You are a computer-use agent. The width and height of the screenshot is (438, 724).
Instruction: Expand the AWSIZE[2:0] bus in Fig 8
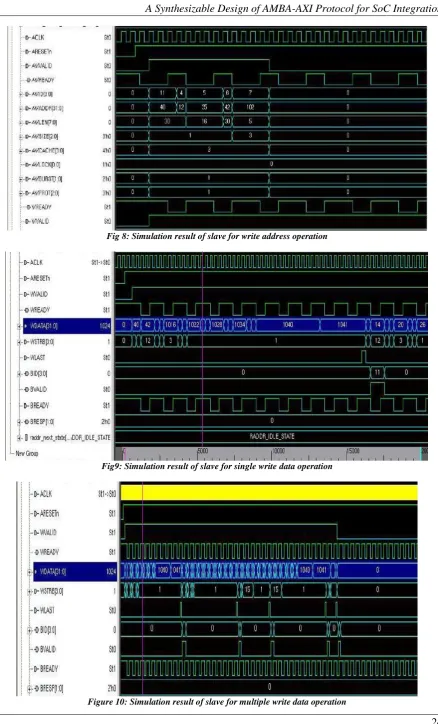pyautogui.click(x=20, y=137)
